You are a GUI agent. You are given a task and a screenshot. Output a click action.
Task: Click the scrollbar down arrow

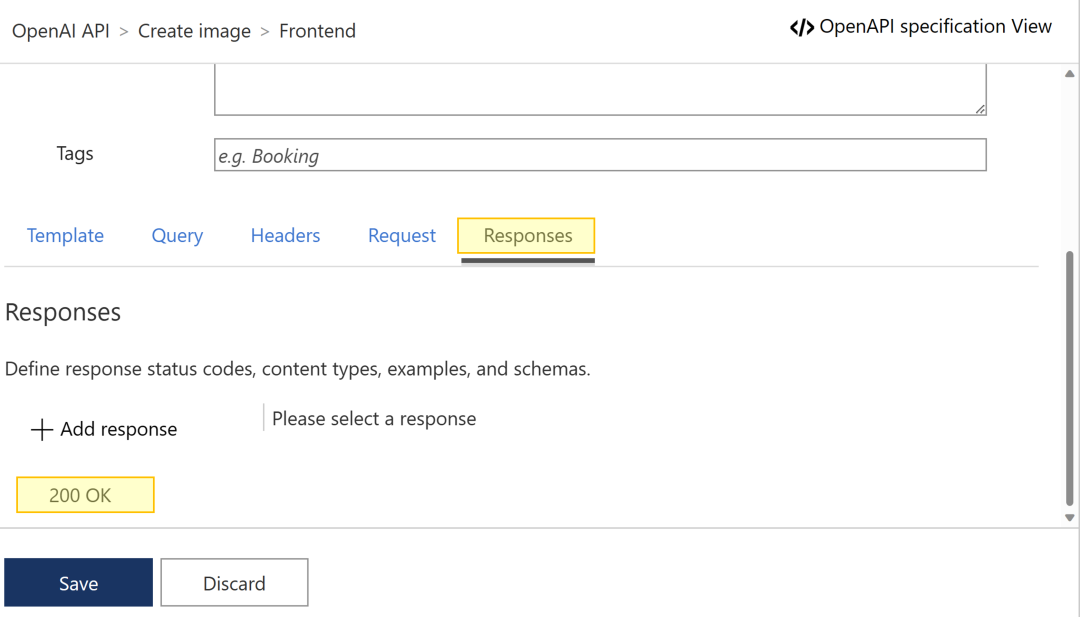coord(1069,518)
